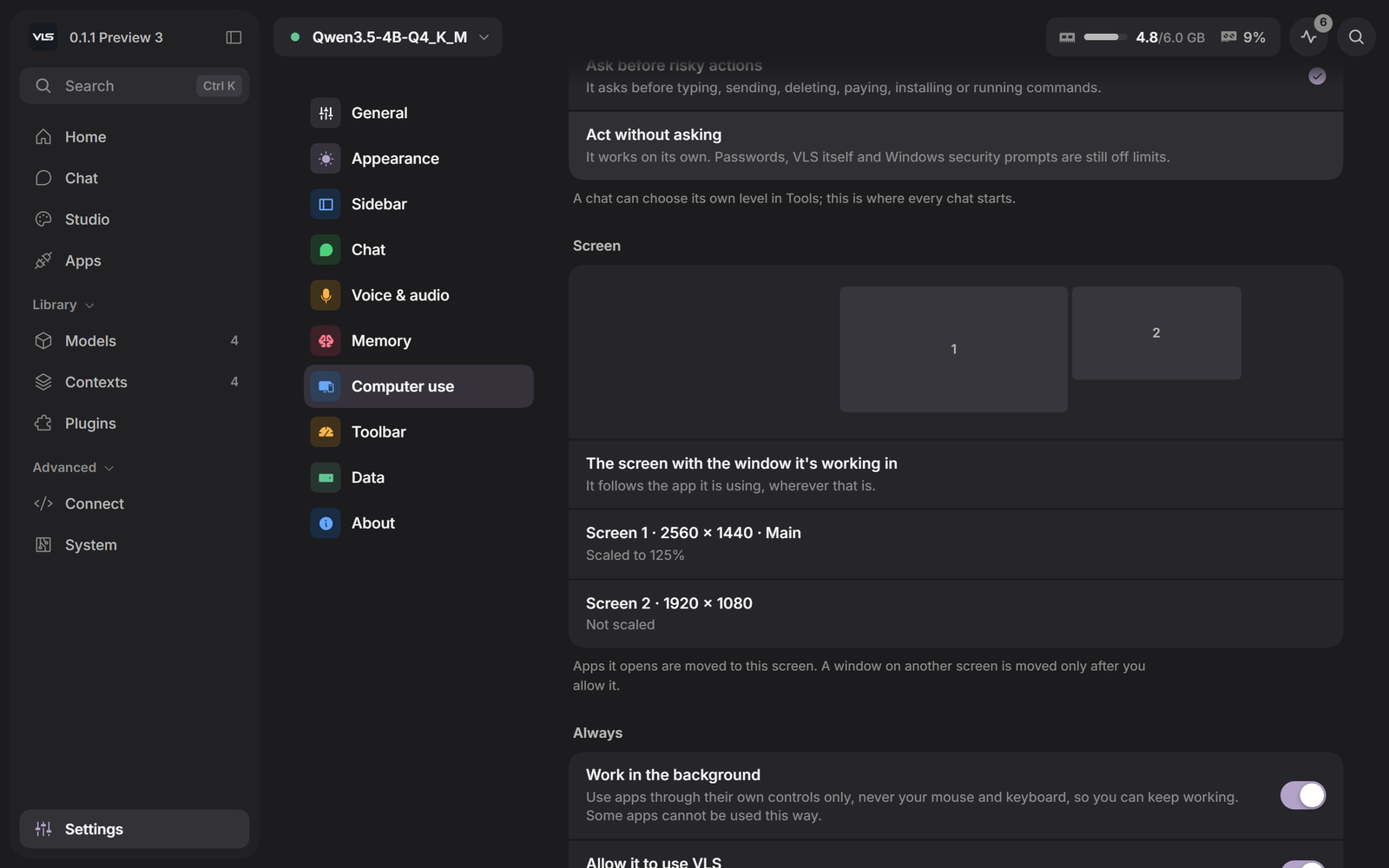1389x868 pixels.
Task: Click the VLS logo icon
Action: pos(43,37)
